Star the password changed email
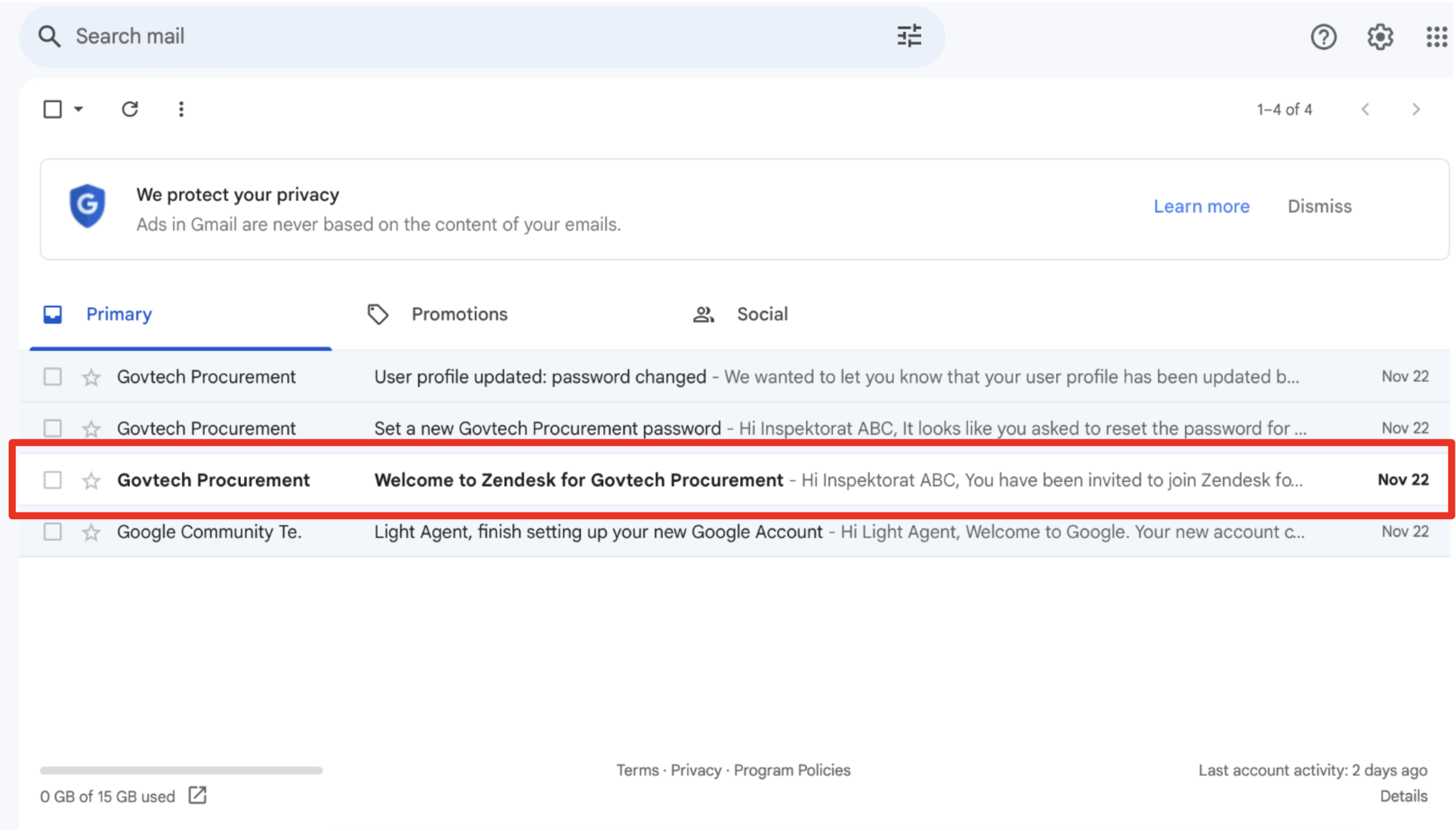 click(x=91, y=377)
